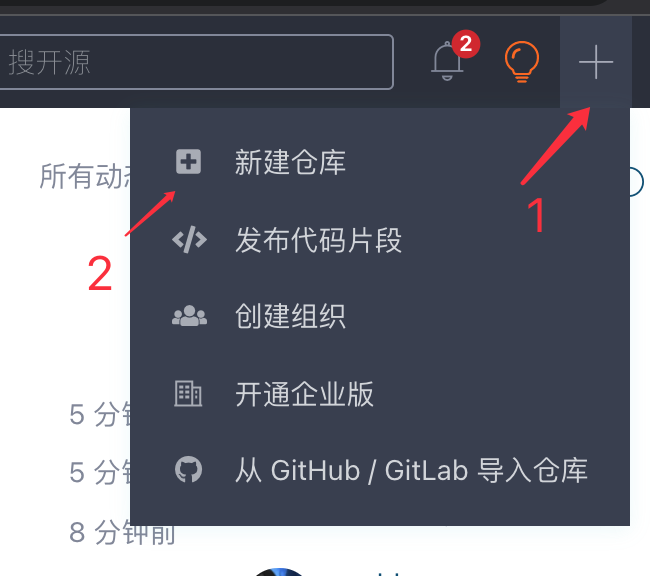Click the group people icon
650x576 pixels.
[x=189, y=316]
